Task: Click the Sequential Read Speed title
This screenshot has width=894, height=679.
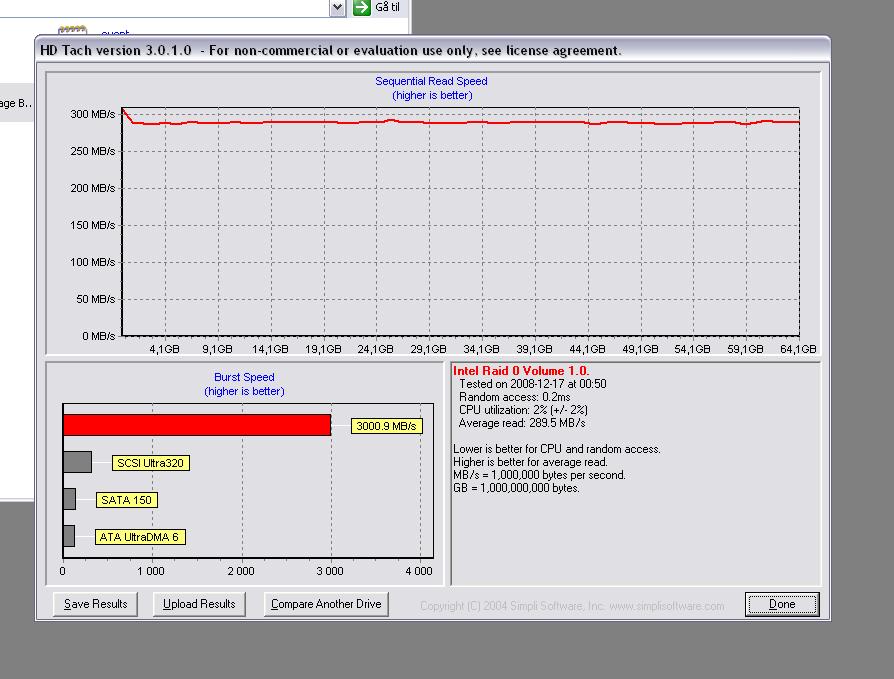Action: [x=431, y=81]
